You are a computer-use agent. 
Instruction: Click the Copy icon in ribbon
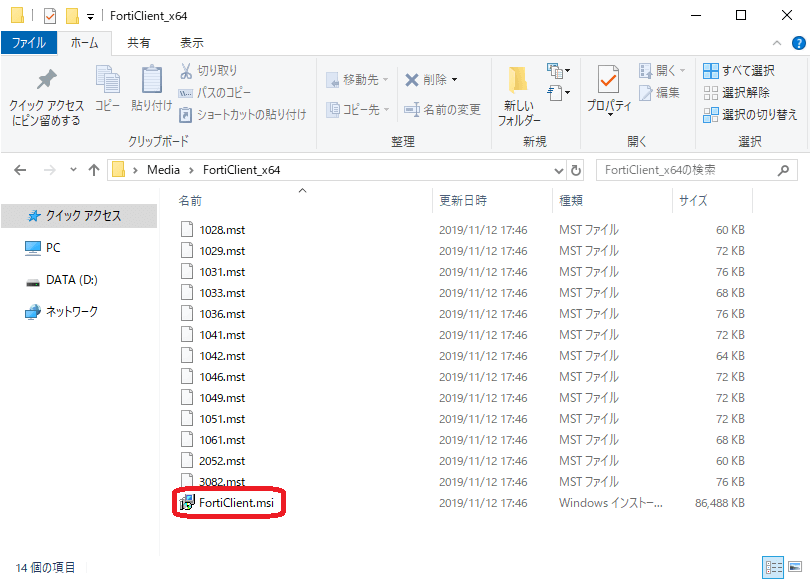[107, 80]
